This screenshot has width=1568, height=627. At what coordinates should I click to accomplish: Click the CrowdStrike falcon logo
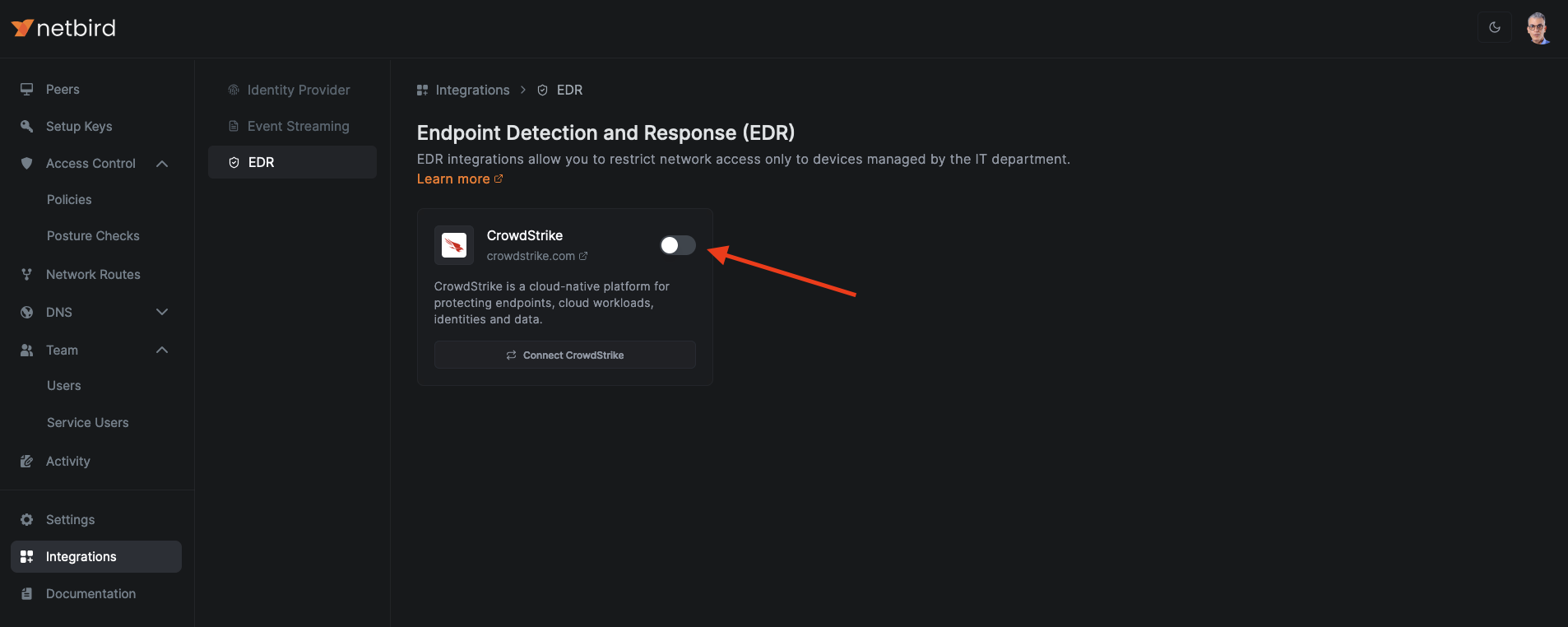454,245
